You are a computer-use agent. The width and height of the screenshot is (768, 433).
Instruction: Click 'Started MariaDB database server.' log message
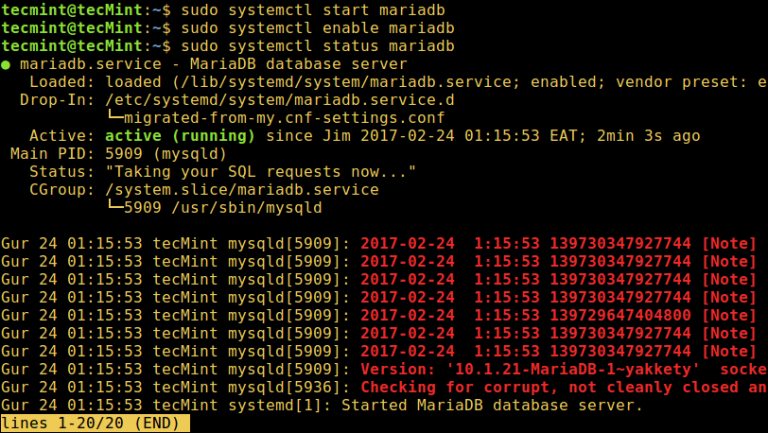491,405
